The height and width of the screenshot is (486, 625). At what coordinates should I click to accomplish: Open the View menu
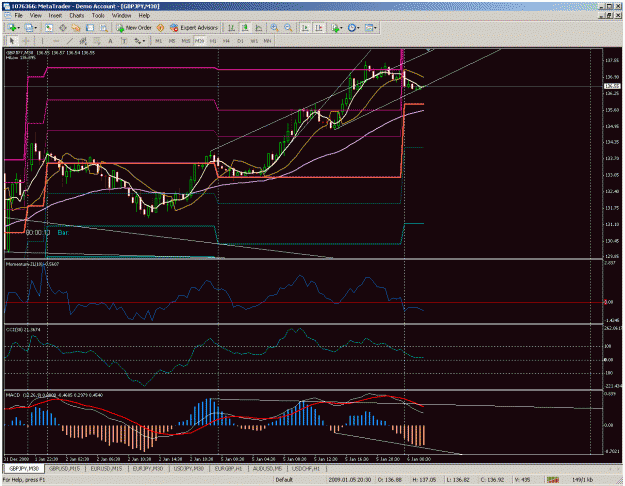35,15
